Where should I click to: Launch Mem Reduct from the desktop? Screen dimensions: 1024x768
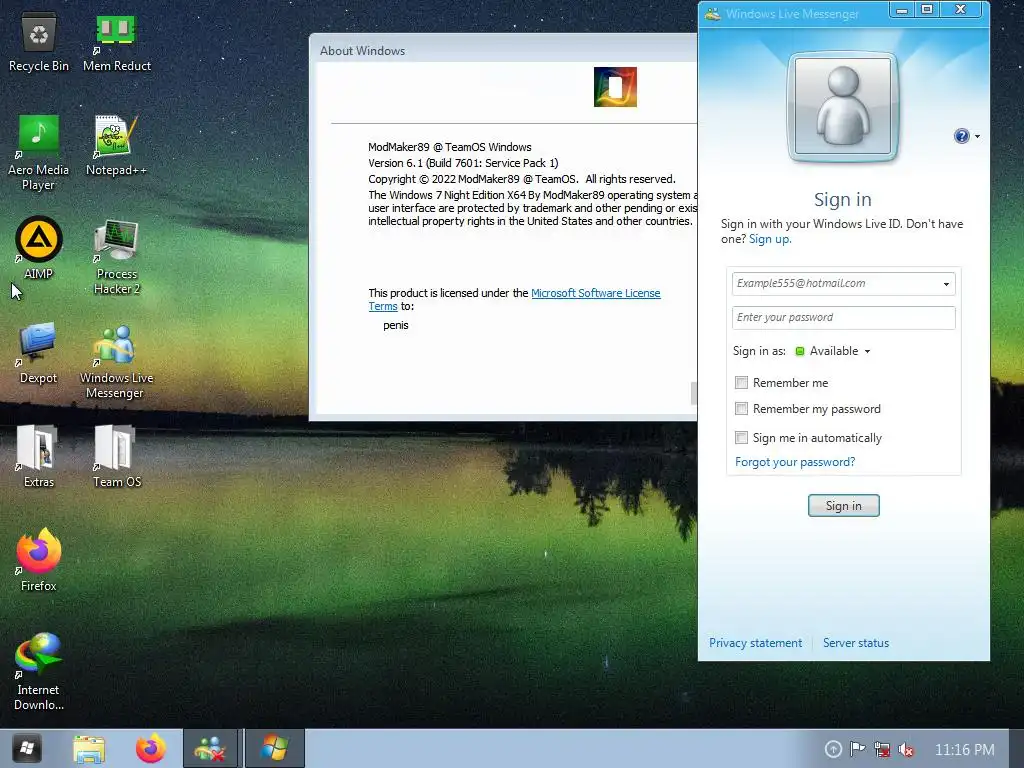point(117,43)
